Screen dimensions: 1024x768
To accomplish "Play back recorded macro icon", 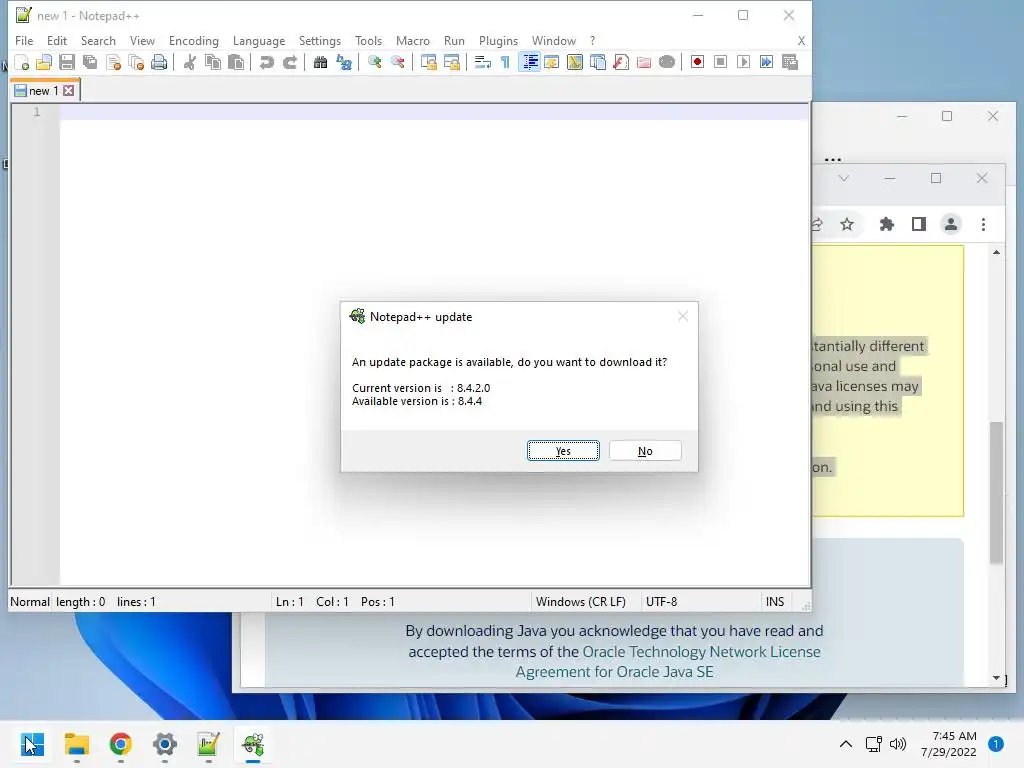I will (x=743, y=62).
